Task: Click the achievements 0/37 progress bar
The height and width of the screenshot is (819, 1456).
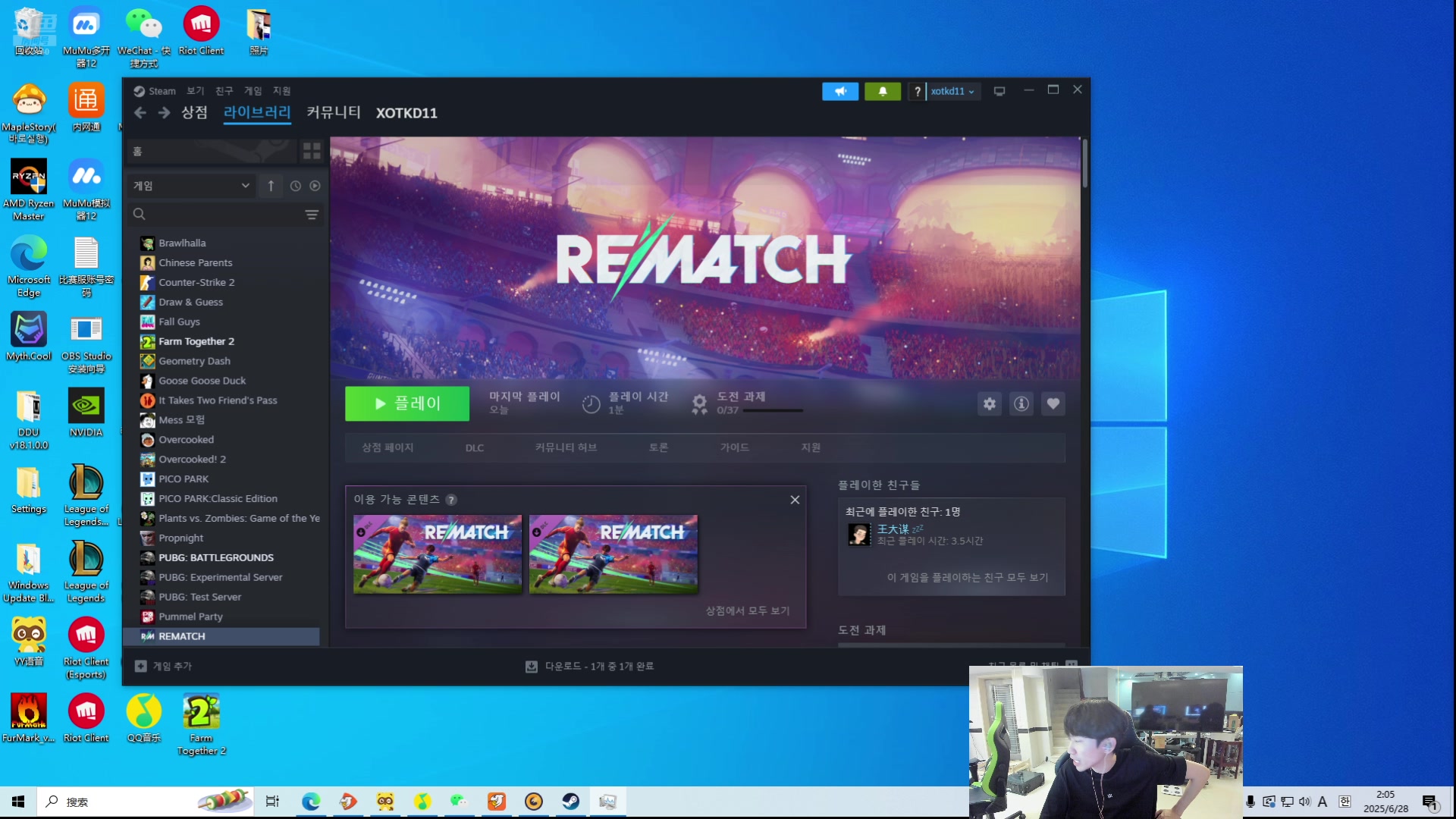Action: (773, 411)
